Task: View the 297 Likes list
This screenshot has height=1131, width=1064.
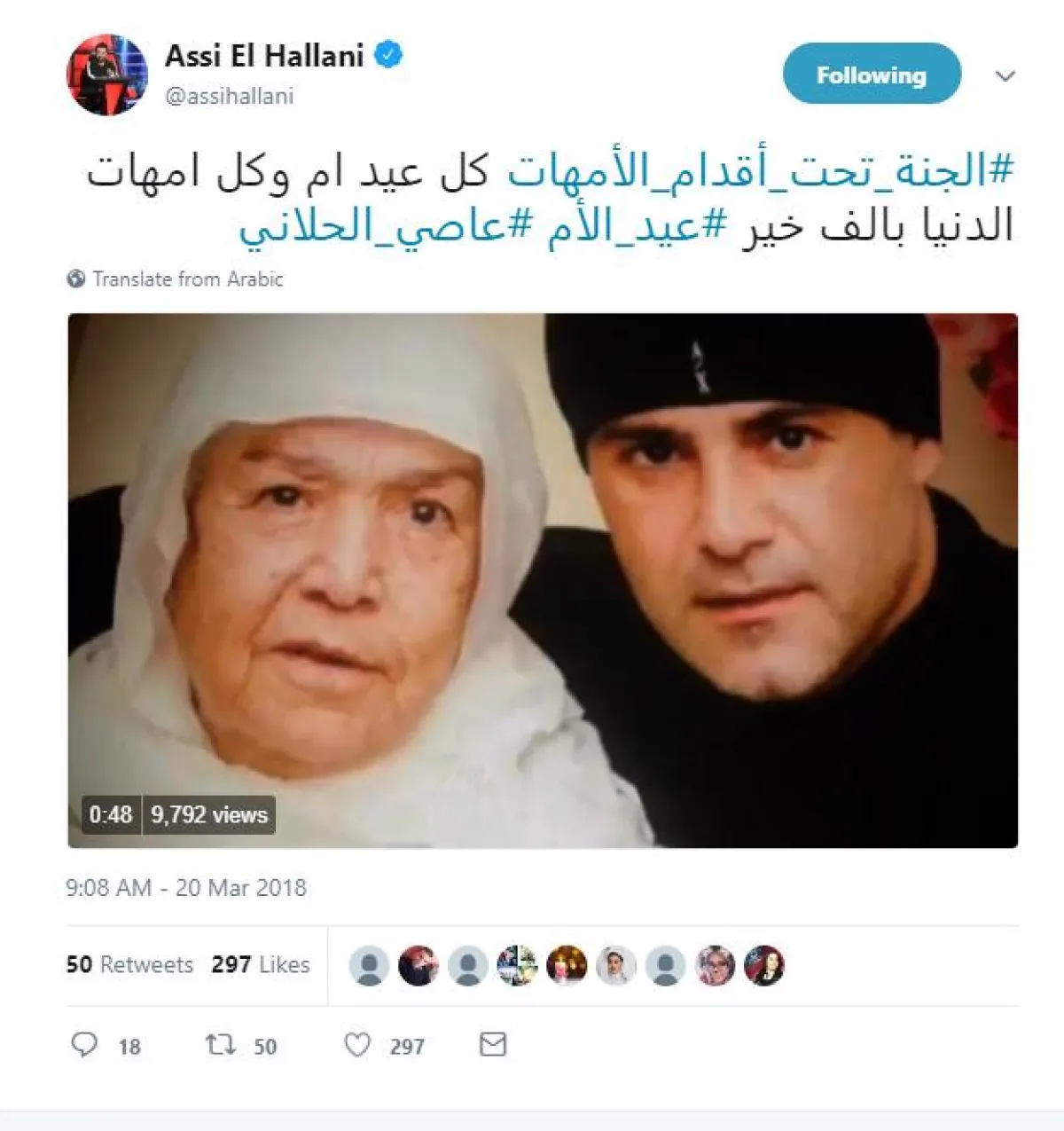Action: click(x=261, y=964)
